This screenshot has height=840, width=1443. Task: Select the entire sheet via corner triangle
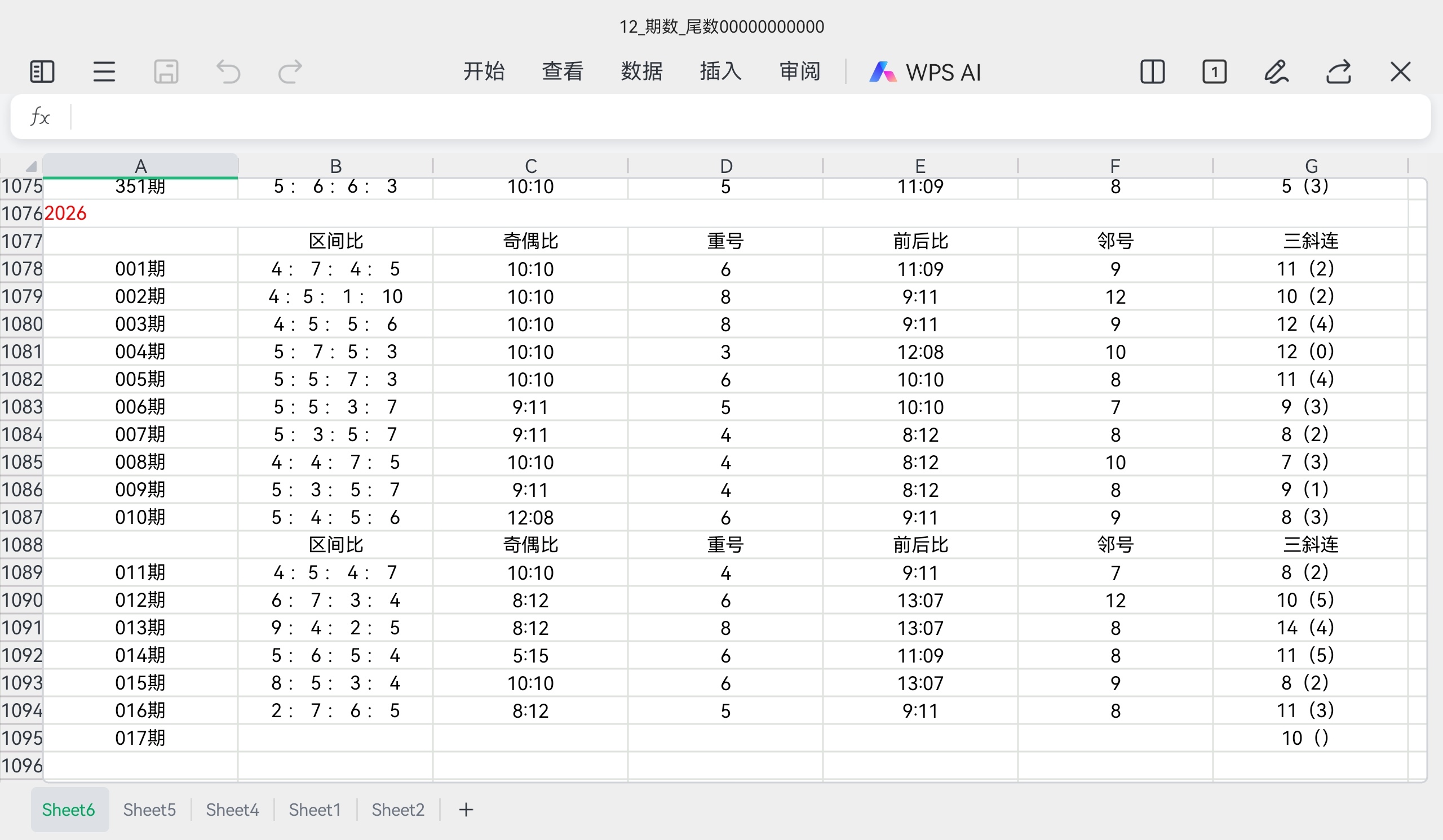pyautogui.click(x=30, y=167)
